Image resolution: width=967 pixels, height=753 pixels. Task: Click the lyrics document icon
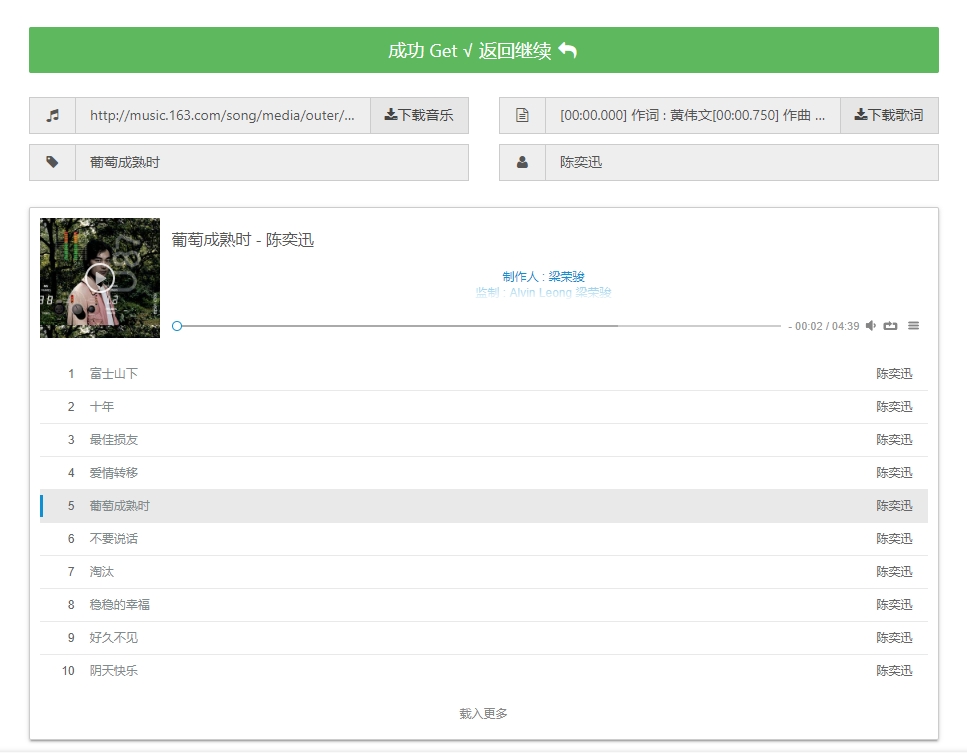[521, 115]
